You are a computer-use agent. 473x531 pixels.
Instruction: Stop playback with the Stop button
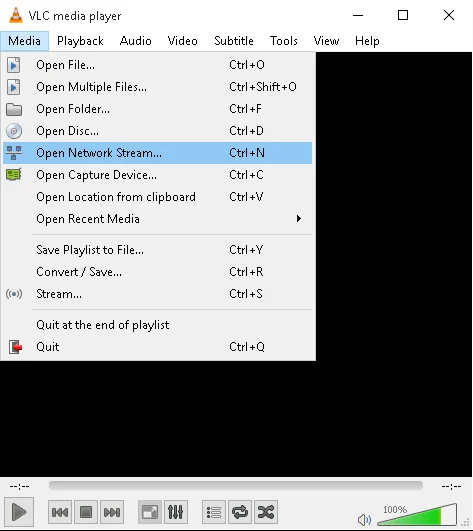point(86,512)
